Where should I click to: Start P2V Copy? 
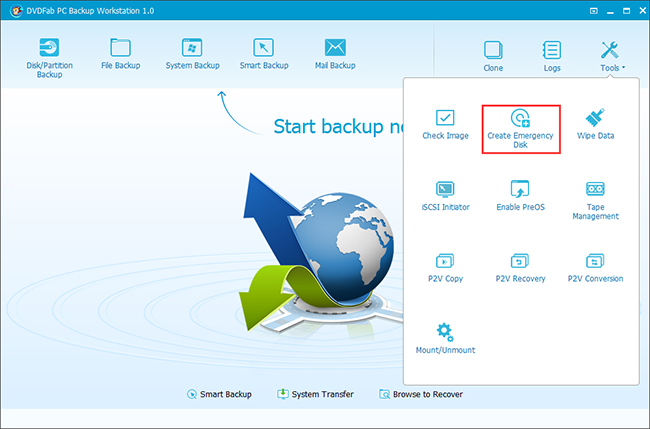pos(445,268)
